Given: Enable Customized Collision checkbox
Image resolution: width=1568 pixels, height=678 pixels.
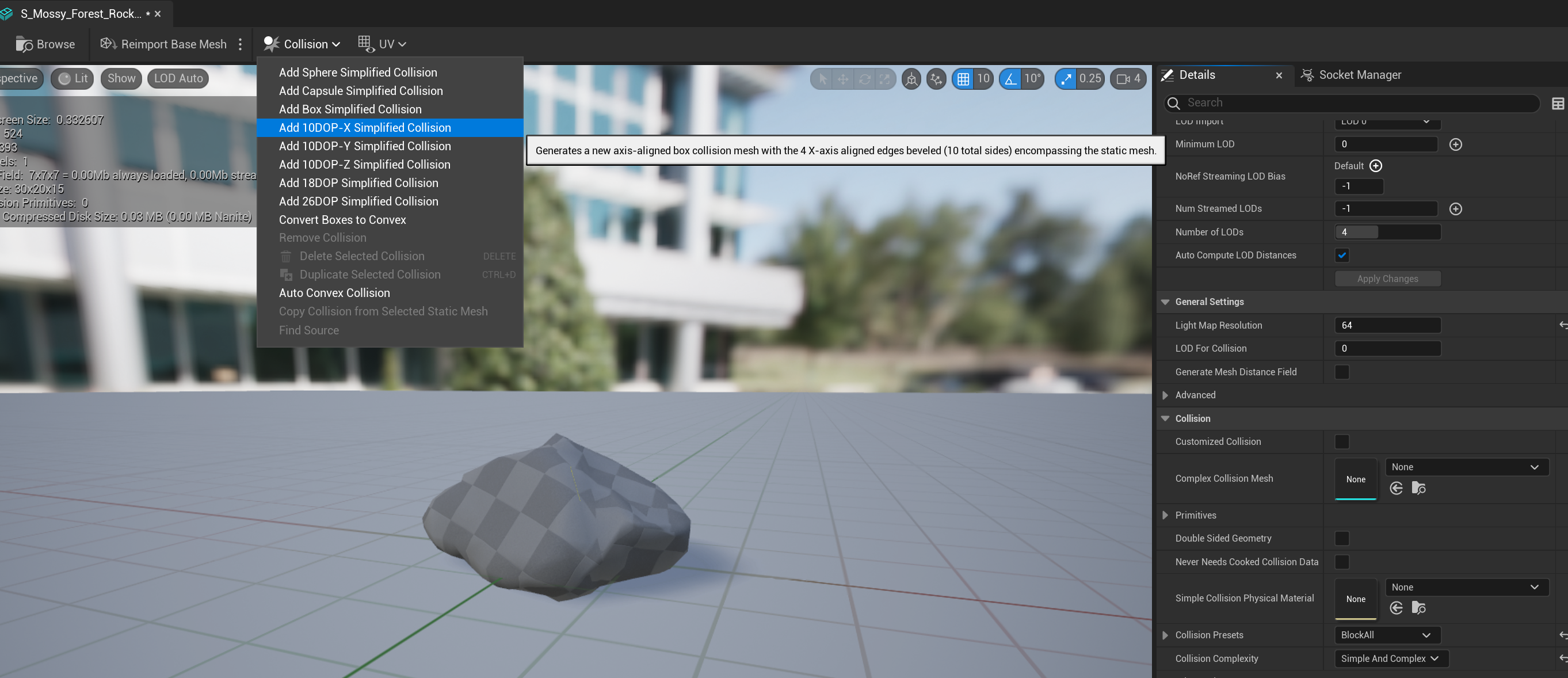Looking at the screenshot, I should pos(1341,442).
